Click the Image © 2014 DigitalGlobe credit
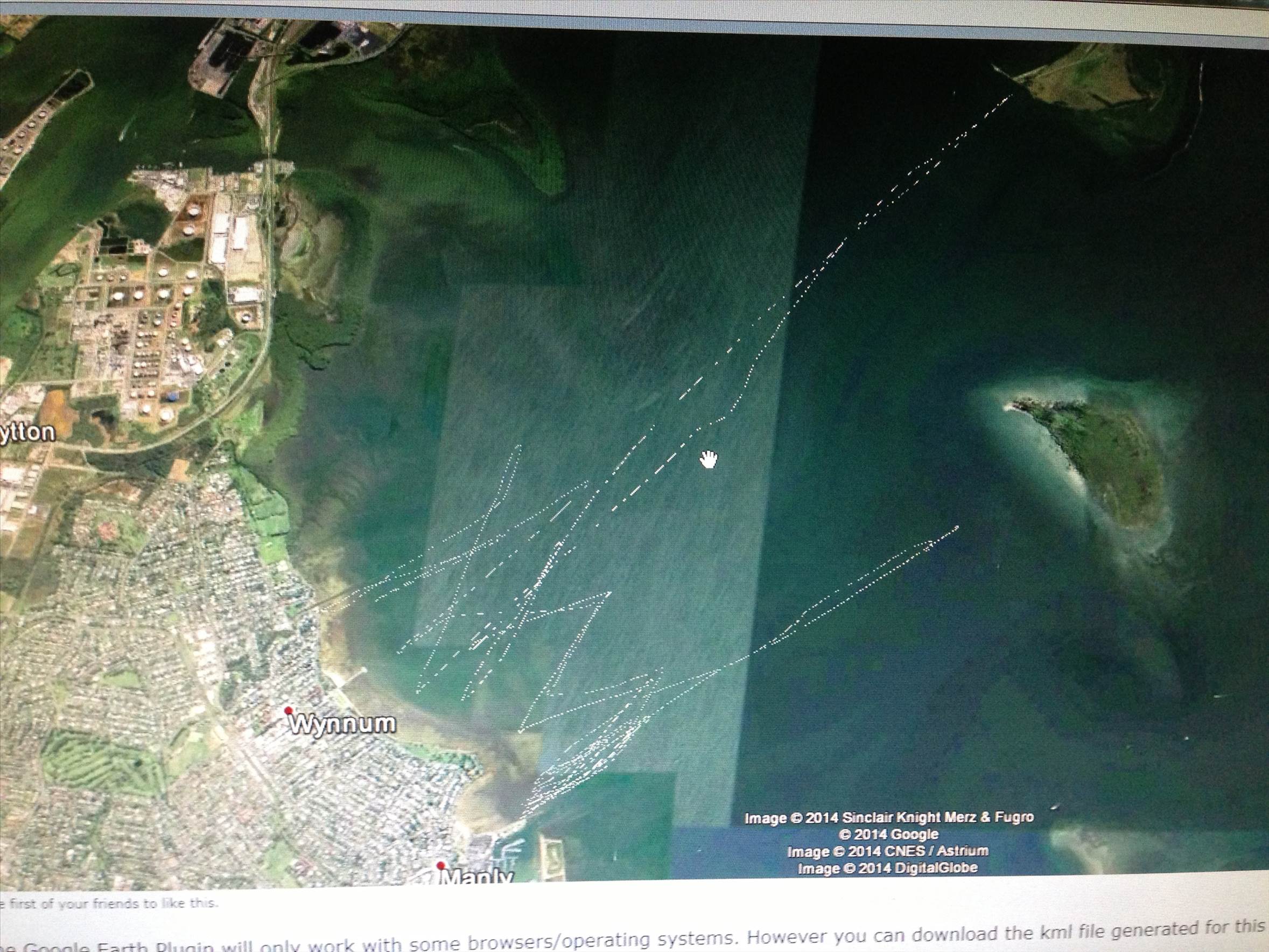This screenshot has width=1269, height=952. 887,867
